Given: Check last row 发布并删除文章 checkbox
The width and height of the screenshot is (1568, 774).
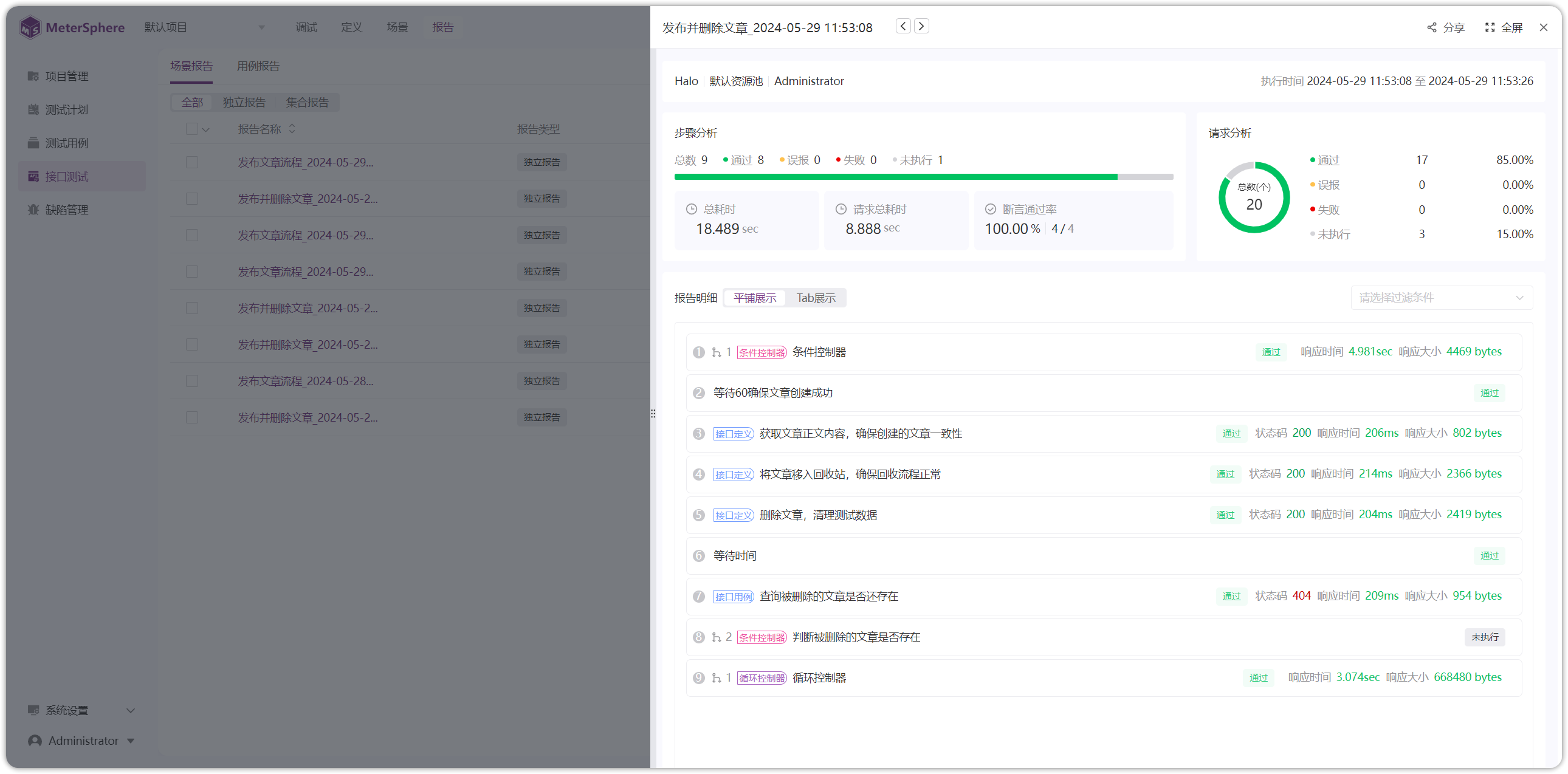Looking at the screenshot, I should [191, 418].
